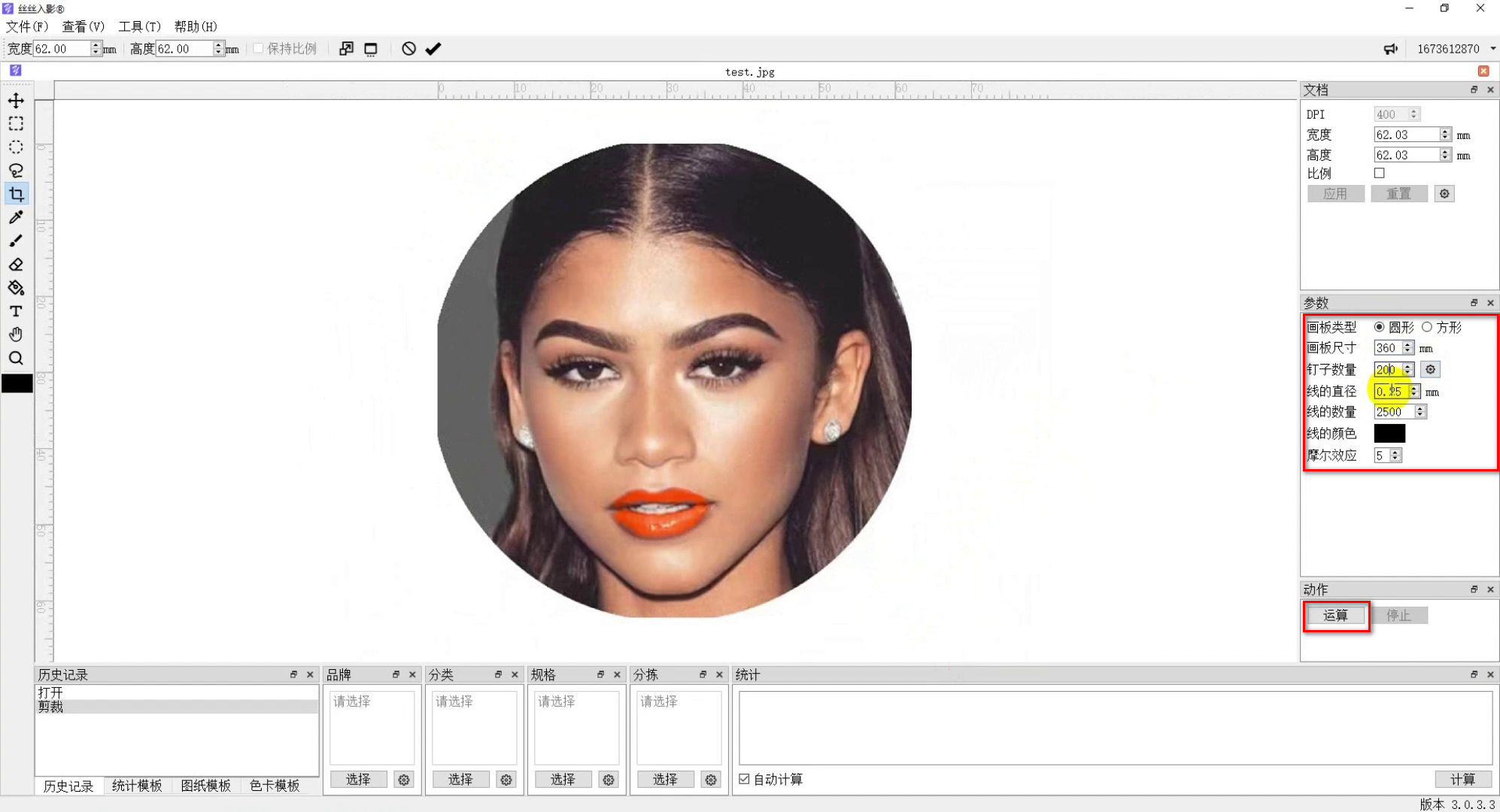Select the Eraser tool

click(x=16, y=265)
